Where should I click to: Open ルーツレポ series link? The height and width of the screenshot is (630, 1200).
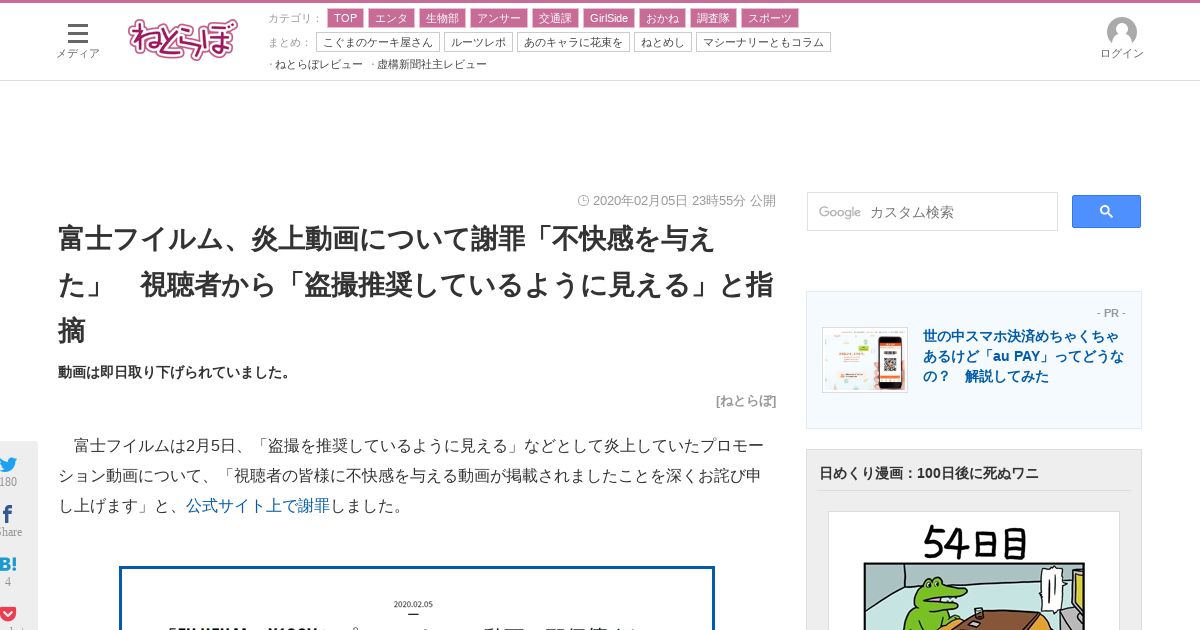pos(478,42)
